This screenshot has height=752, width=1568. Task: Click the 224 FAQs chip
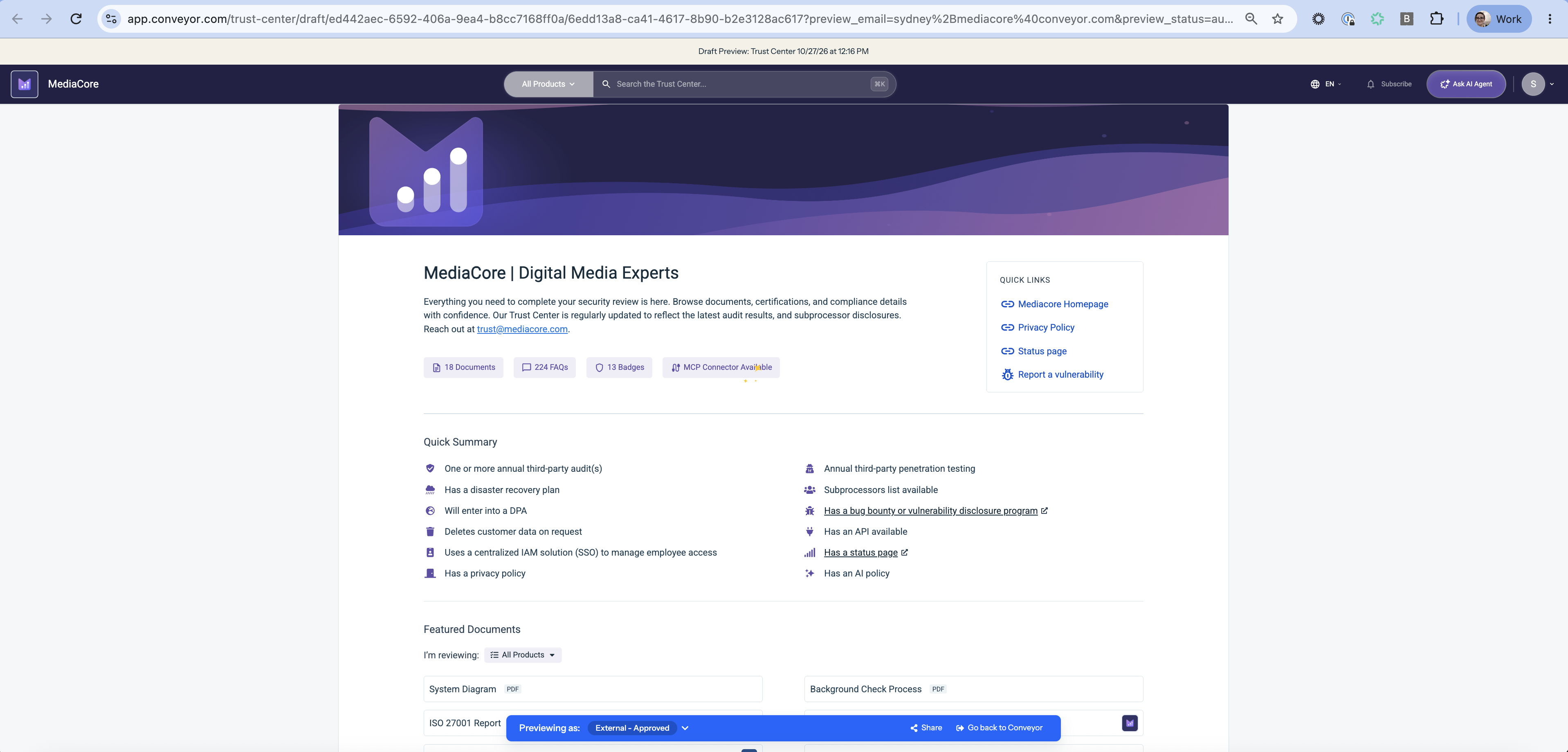[545, 367]
